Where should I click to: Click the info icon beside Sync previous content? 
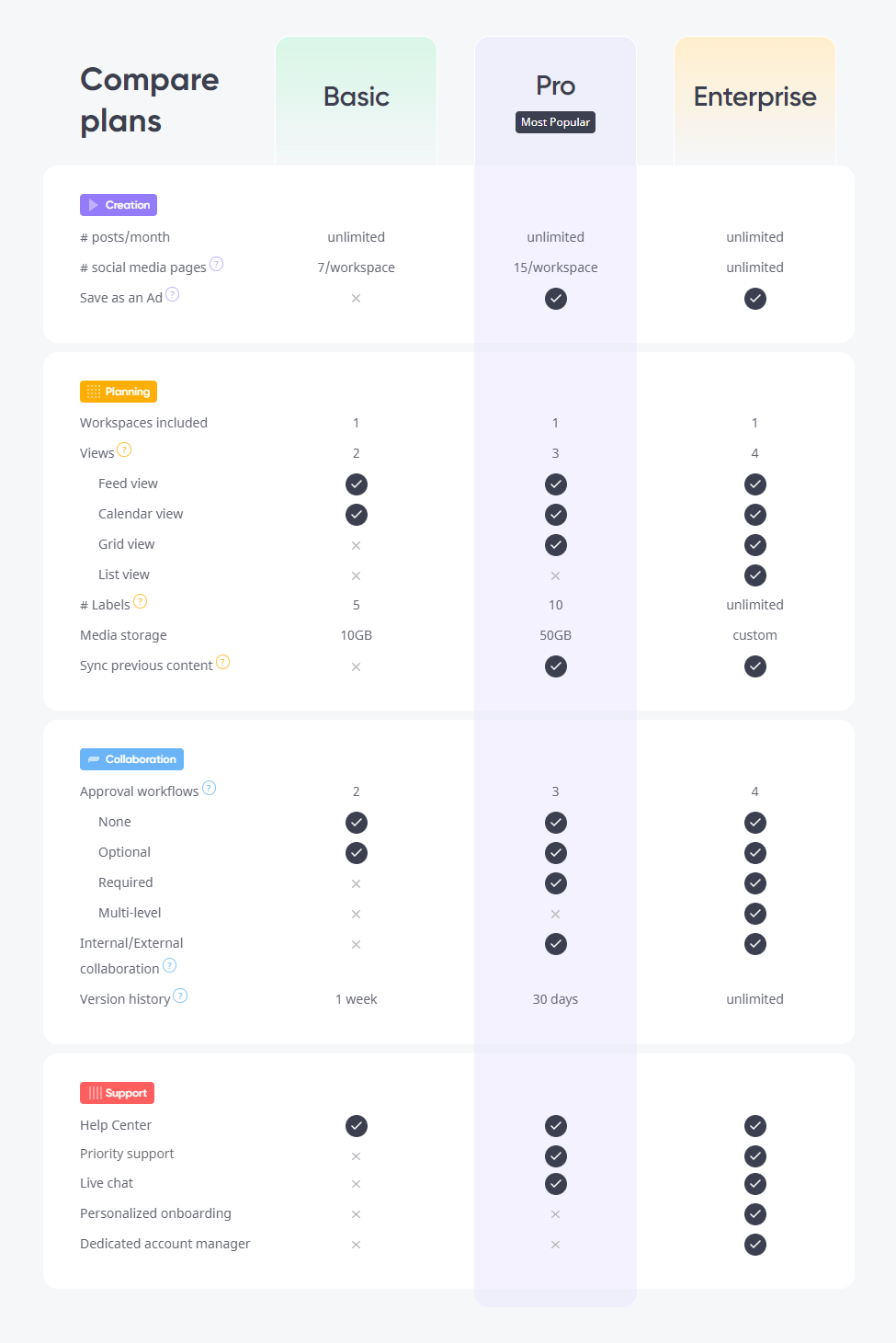tap(223, 662)
